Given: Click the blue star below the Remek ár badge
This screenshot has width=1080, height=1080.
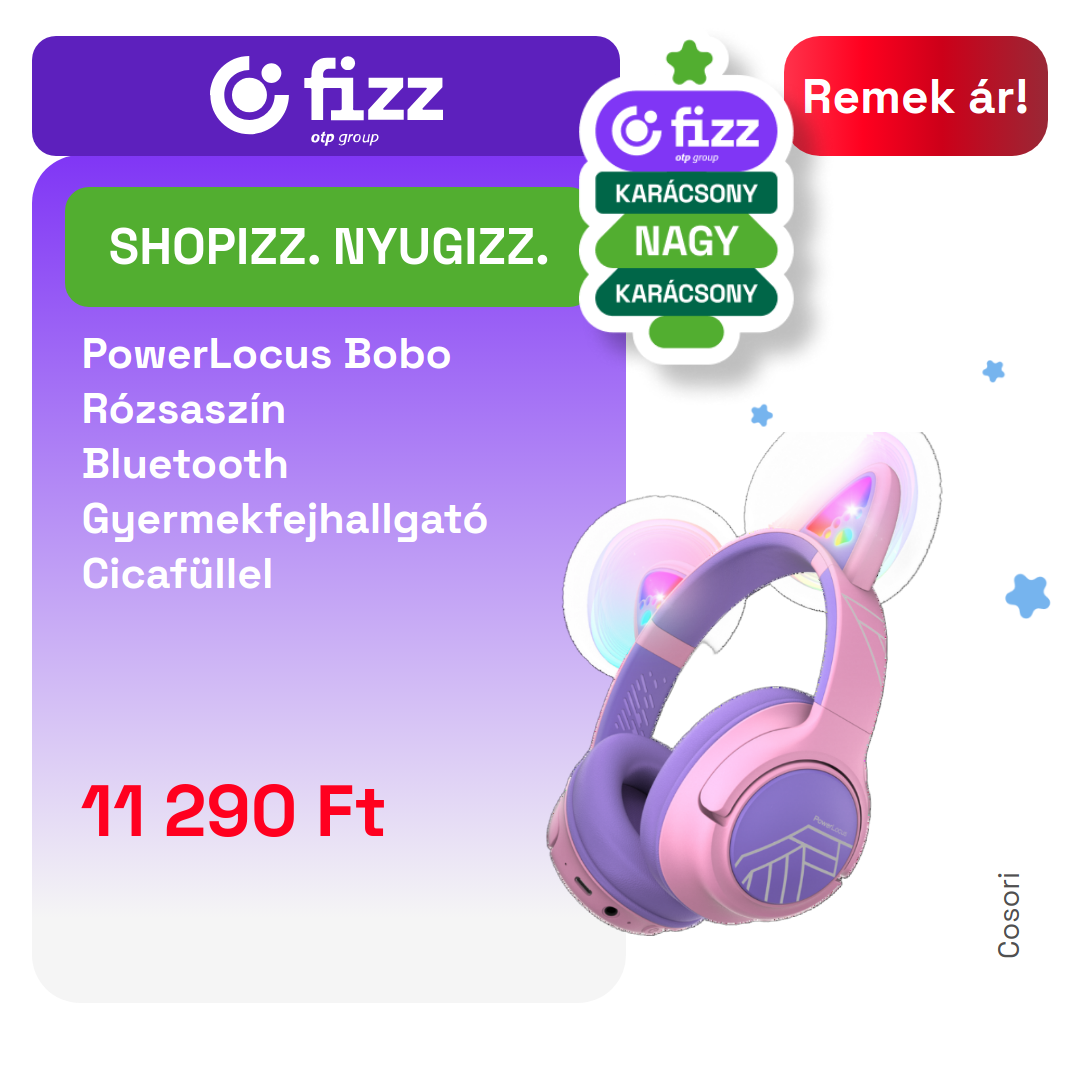Looking at the screenshot, I should pyautogui.click(x=993, y=371).
